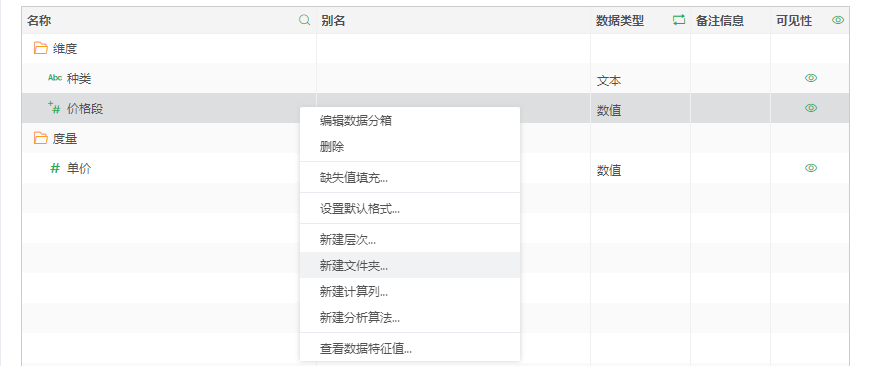869x366 pixels.
Task: Toggle visibility eye for 种类 row
Action: tap(811, 78)
